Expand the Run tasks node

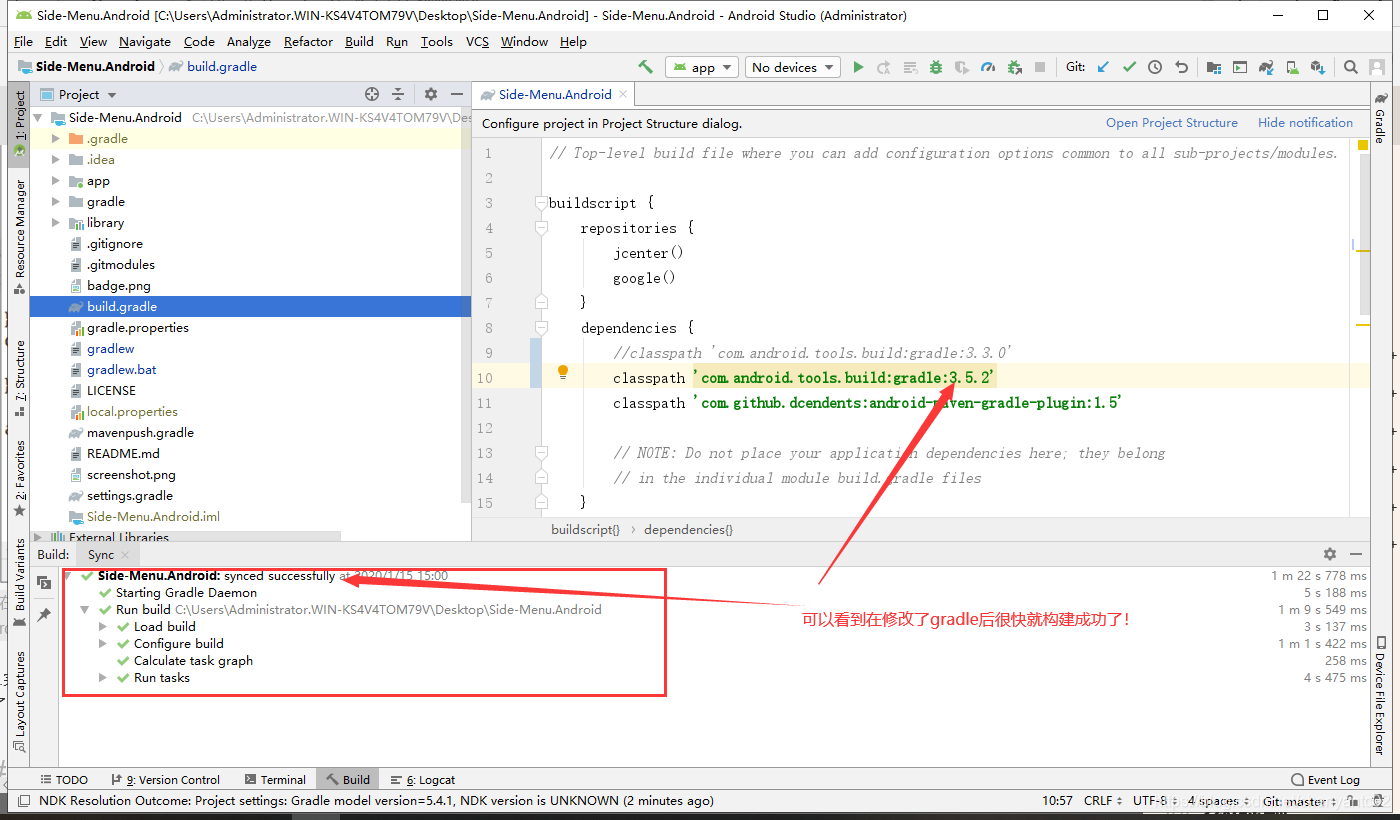tap(103, 678)
